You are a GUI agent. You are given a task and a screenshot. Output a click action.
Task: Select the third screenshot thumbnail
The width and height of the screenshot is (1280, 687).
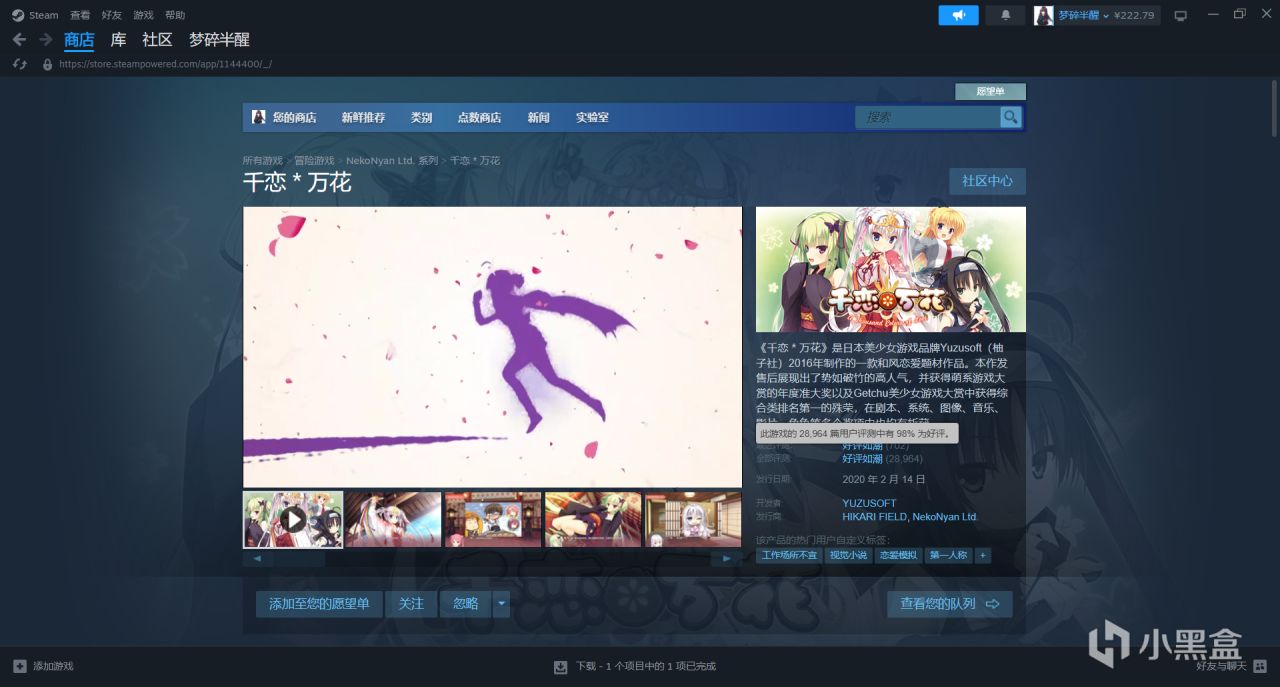pyautogui.click(x=493, y=519)
